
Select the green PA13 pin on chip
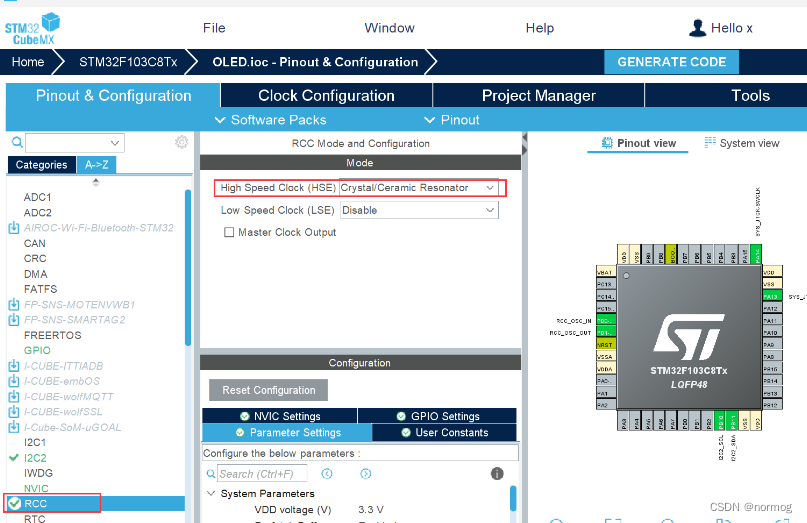point(772,296)
